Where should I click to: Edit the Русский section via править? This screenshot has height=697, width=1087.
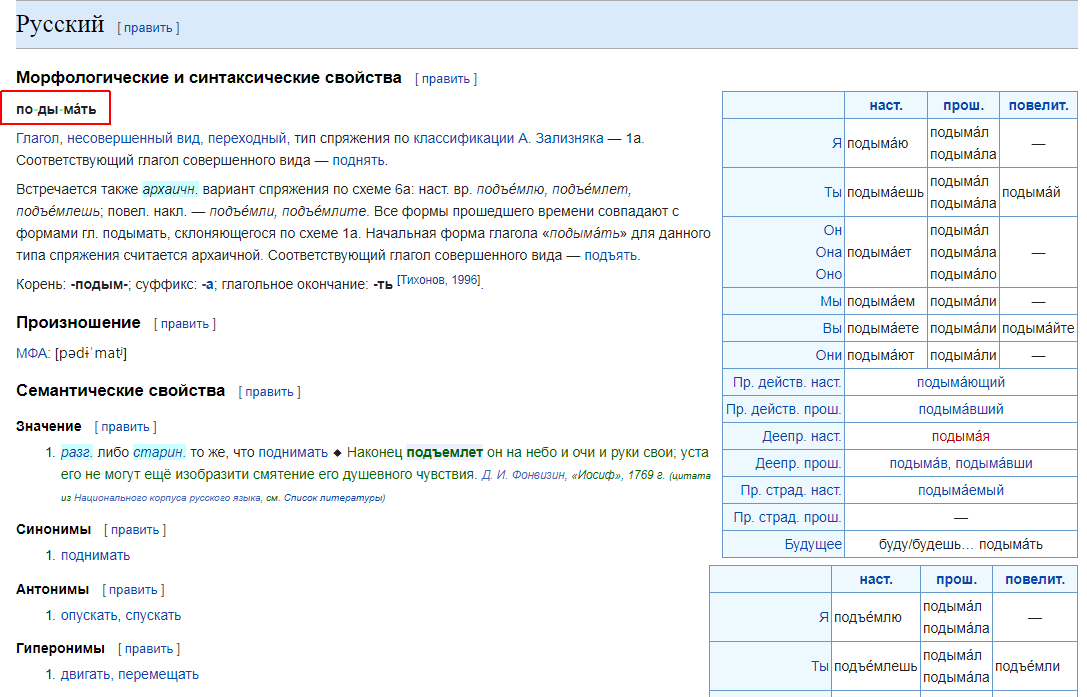[x=148, y=28]
